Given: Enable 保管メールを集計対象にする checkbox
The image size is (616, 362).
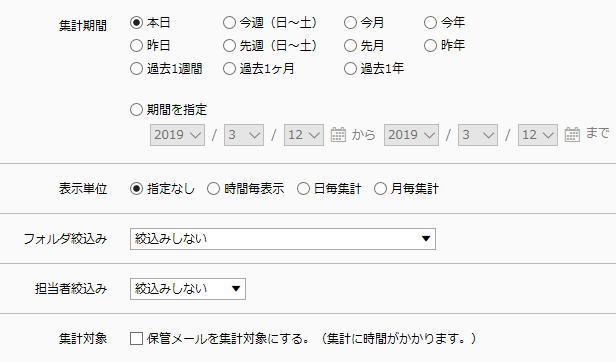Looking at the screenshot, I should (136, 338).
